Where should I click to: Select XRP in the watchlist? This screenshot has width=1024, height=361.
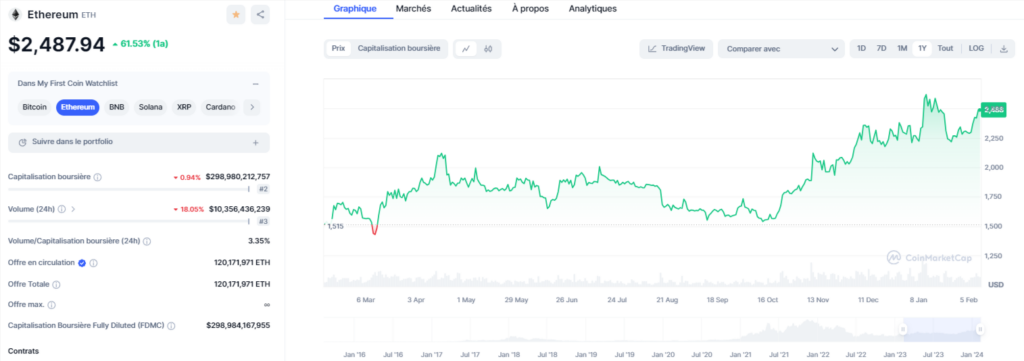tap(184, 107)
